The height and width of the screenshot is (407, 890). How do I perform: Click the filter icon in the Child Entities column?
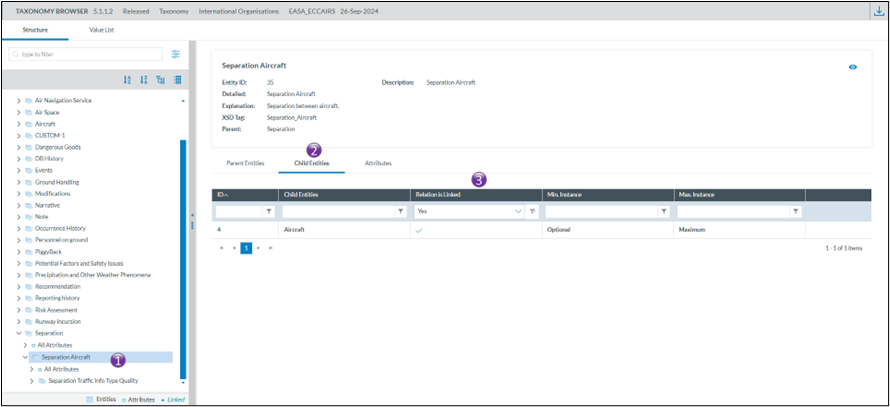tap(400, 212)
